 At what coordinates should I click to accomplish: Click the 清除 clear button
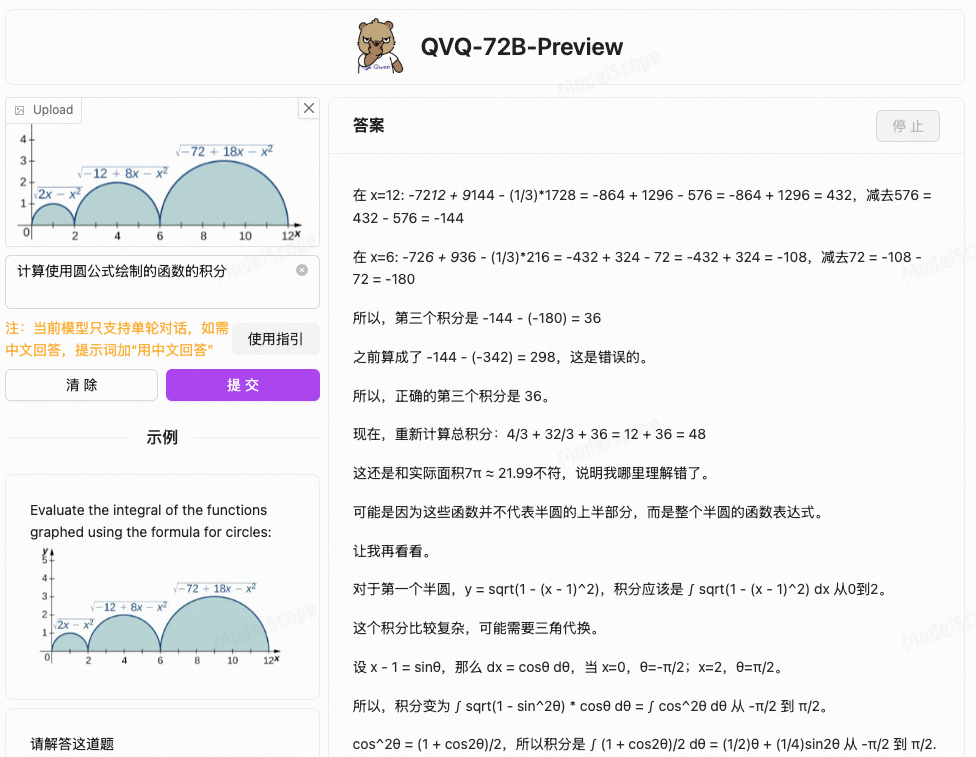tap(82, 385)
